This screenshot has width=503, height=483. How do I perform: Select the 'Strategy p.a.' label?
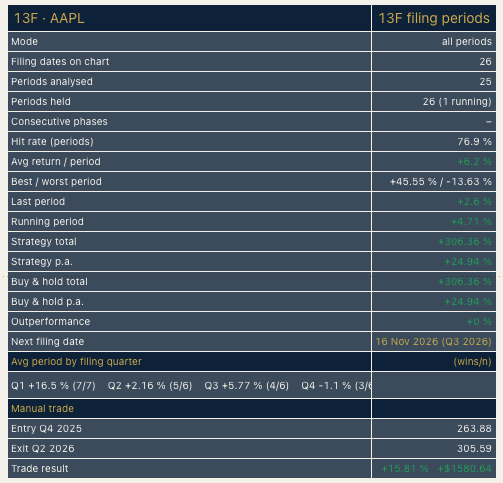tap(42, 262)
